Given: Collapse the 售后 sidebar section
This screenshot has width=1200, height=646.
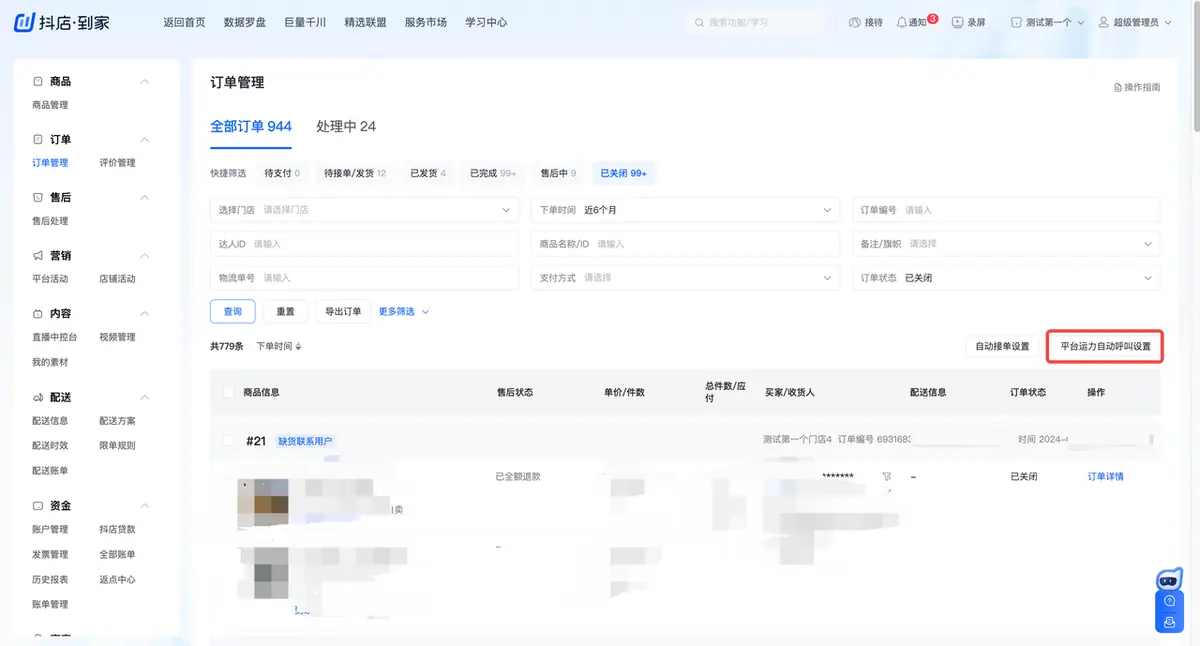Looking at the screenshot, I should click(144, 197).
